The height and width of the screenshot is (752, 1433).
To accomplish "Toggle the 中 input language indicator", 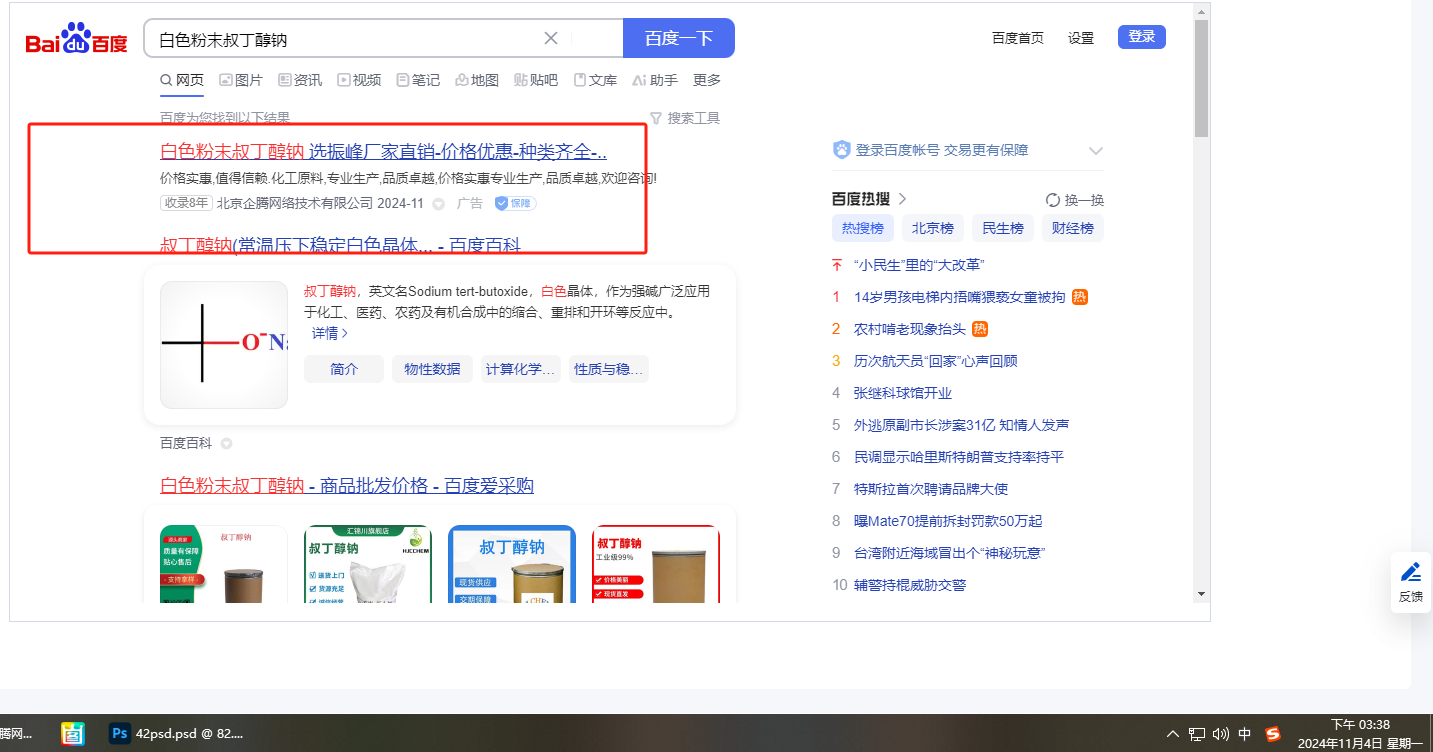I will tap(1245, 734).
